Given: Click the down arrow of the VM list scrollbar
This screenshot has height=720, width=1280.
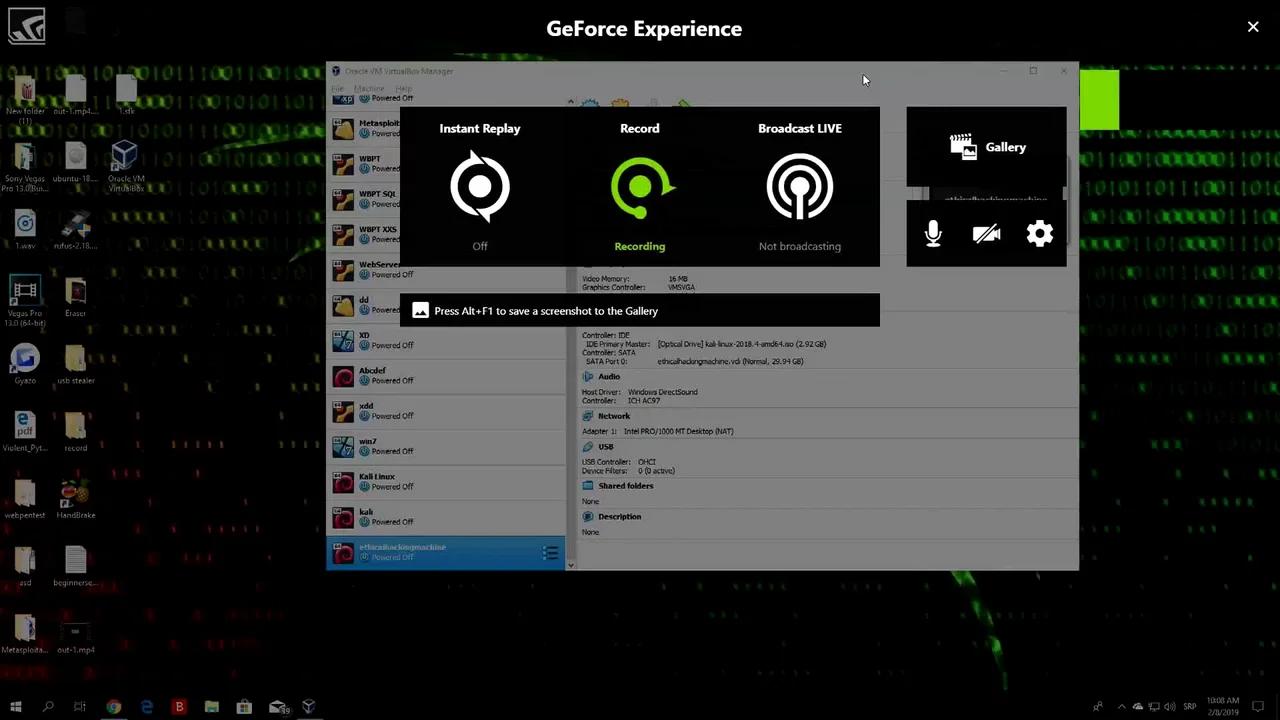Looking at the screenshot, I should click(571, 565).
